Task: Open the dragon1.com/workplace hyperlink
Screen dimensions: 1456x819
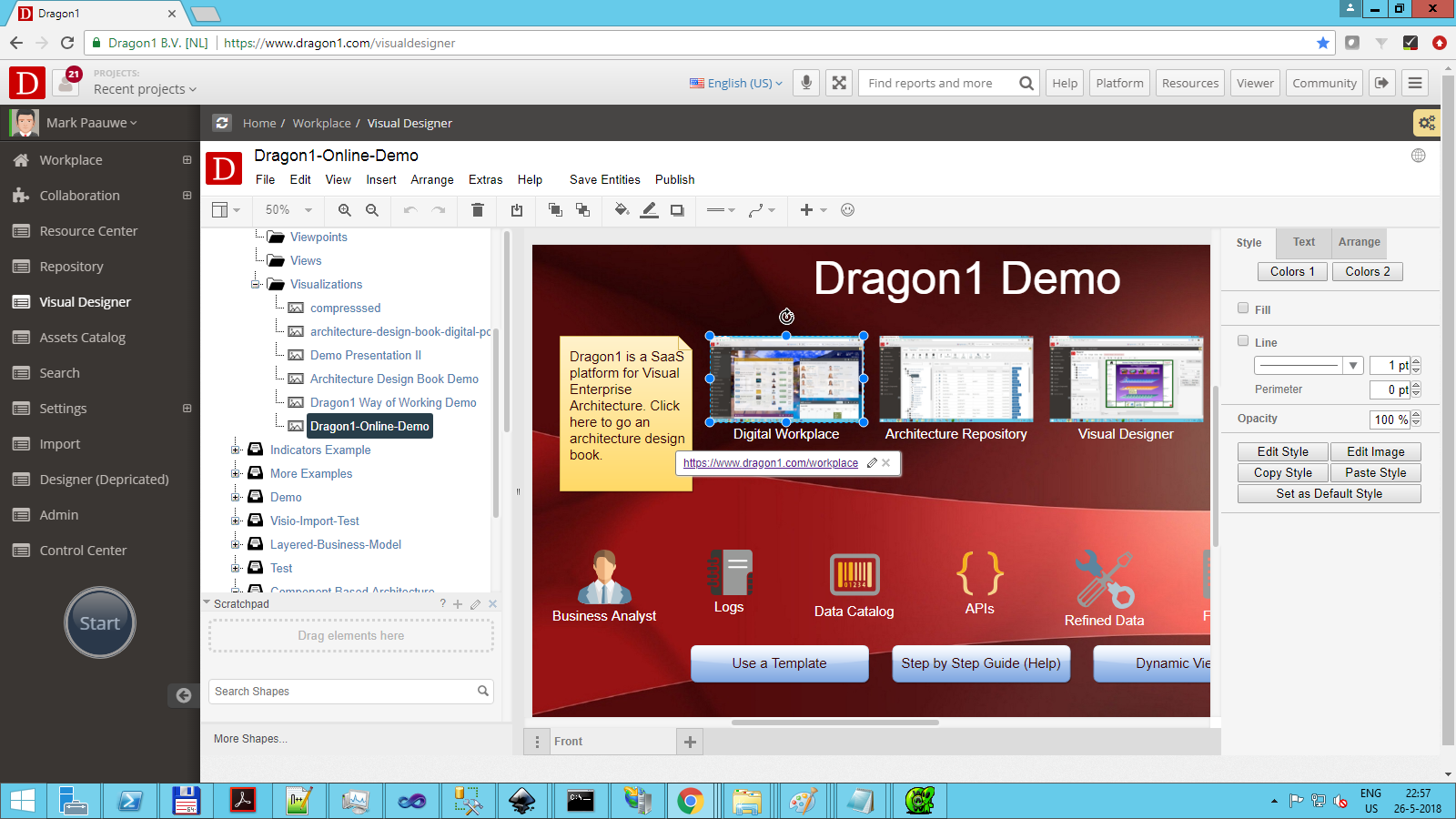Action: point(770,463)
